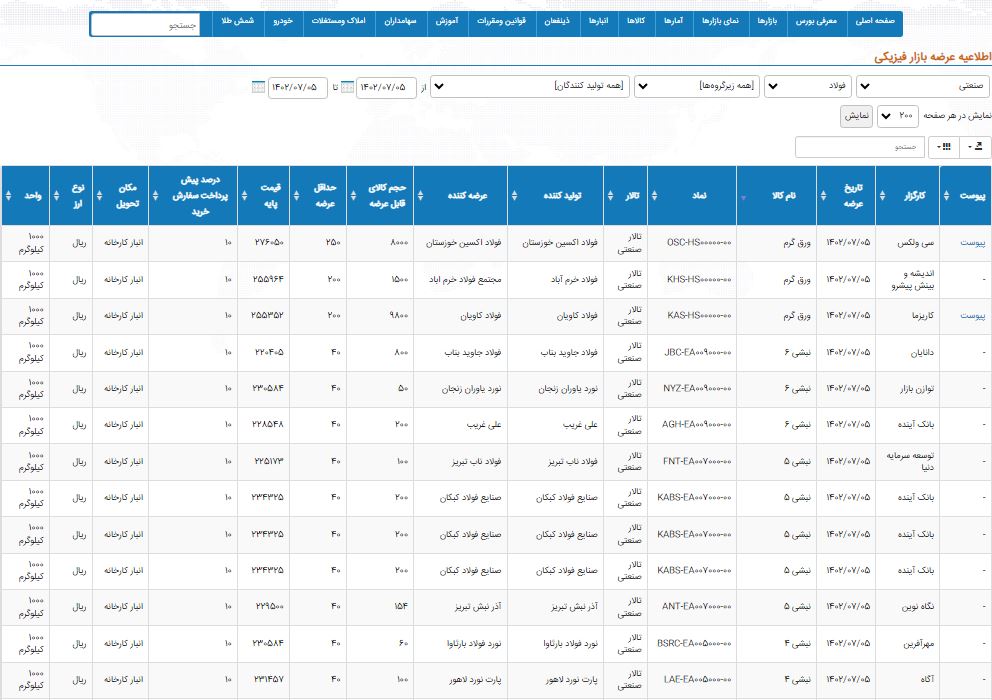992x700 pixels.
Task: Click the sort arrow on نام کالا column
Action: click(x=743, y=197)
